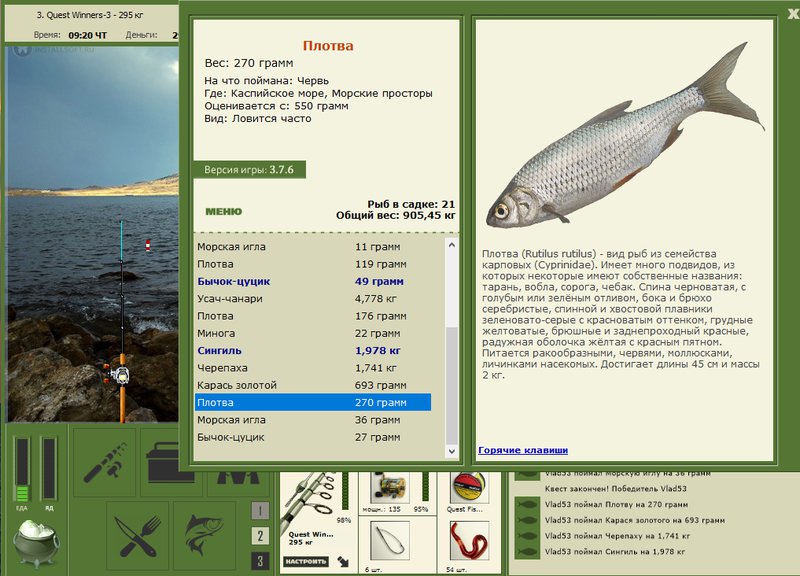Switch to rod slot 3
The width and height of the screenshot is (800, 576).
coord(260,561)
